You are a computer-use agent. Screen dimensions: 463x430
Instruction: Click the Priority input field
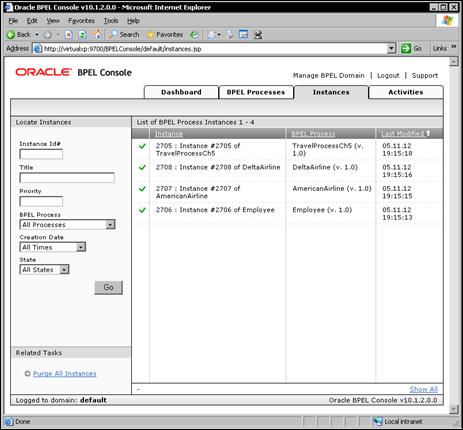coord(41,201)
